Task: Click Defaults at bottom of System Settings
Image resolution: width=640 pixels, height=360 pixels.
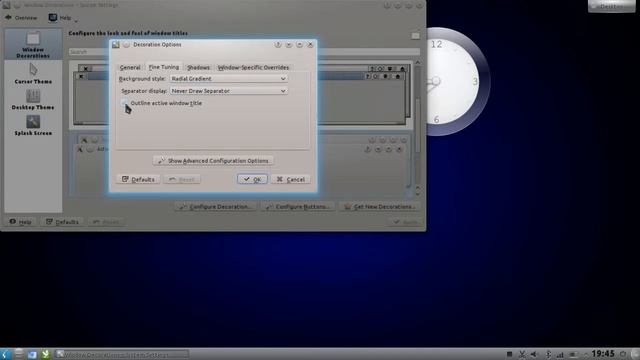Action: click(62, 222)
